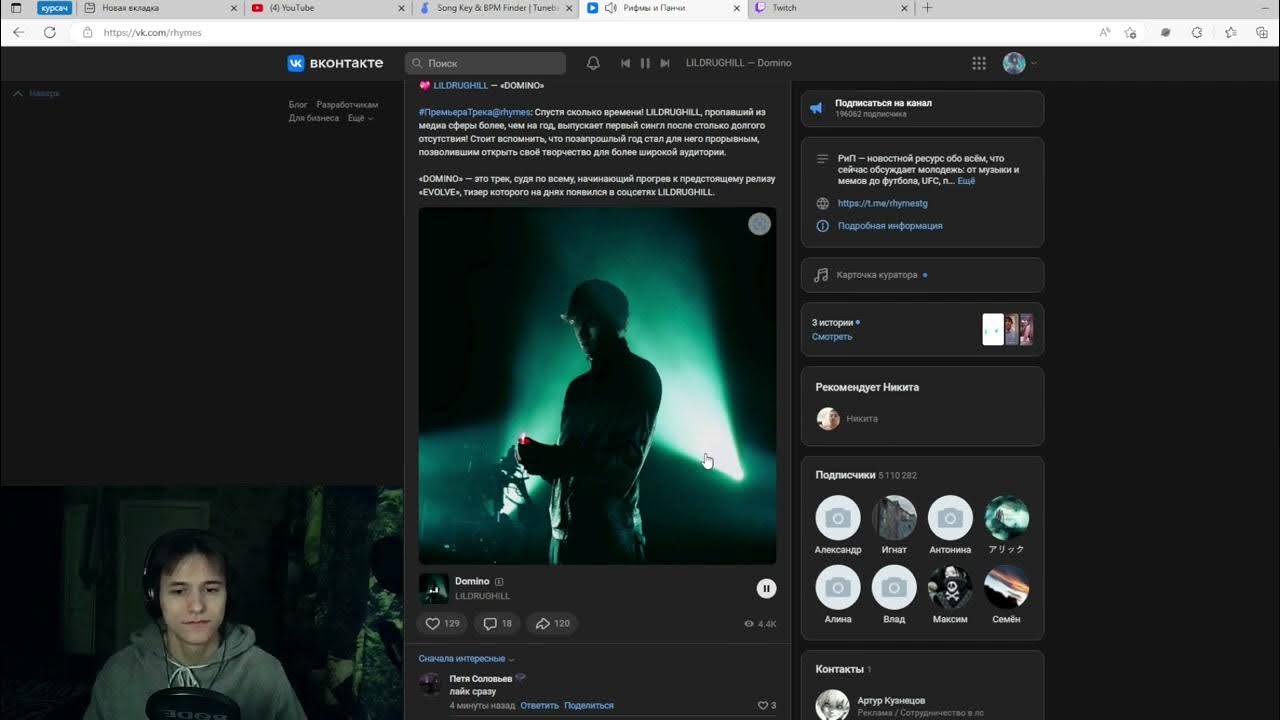Click the курсач workspace button

pyautogui.click(x=54, y=8)
